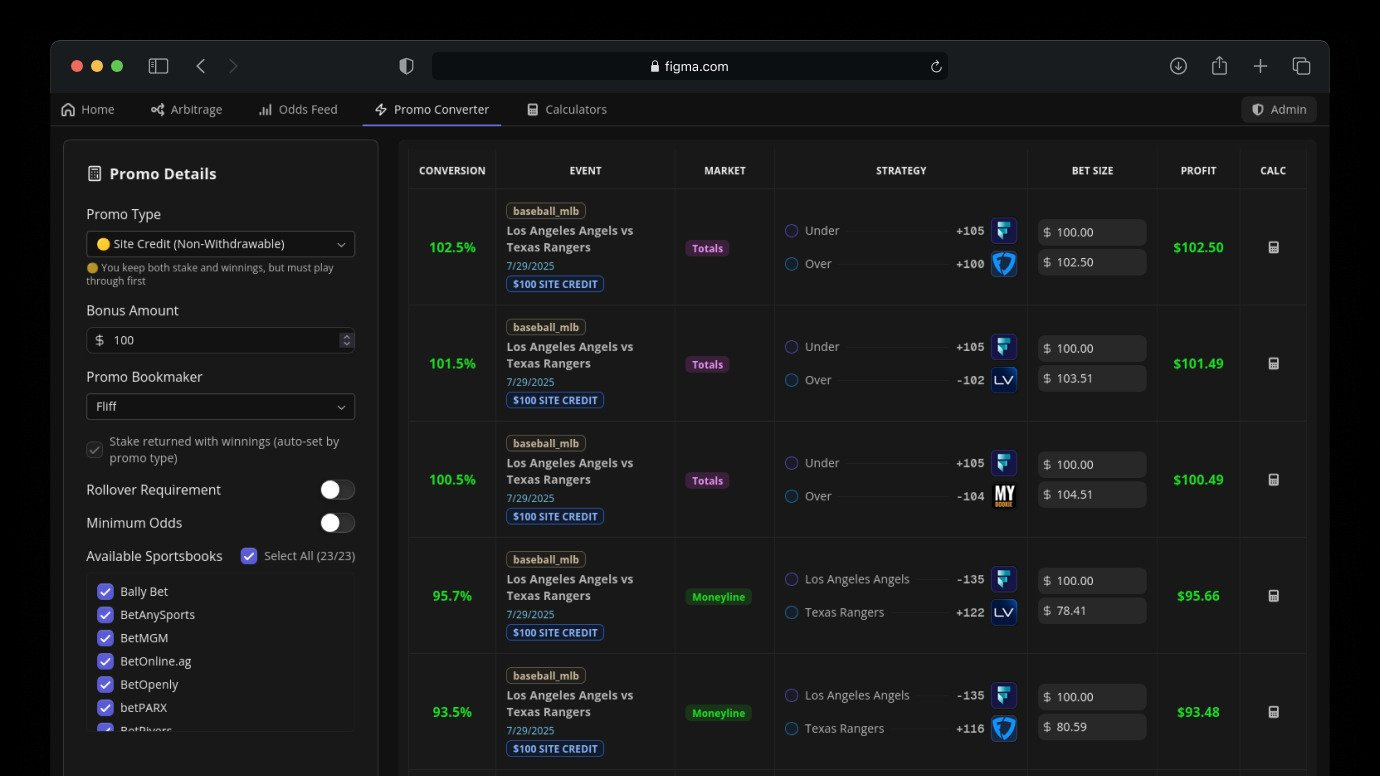Toggle the Safari sidebar icon
Viewport: 1380px width, 776px height.
pos(158,66)
